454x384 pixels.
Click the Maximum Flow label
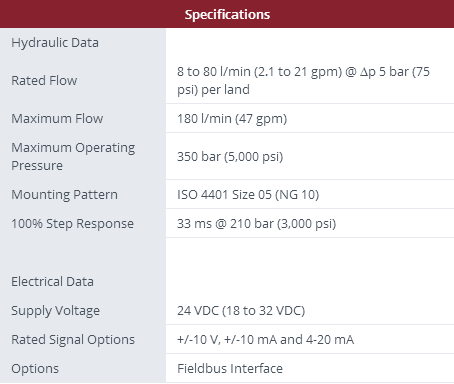pyautogui.click(x=57, y=118)
